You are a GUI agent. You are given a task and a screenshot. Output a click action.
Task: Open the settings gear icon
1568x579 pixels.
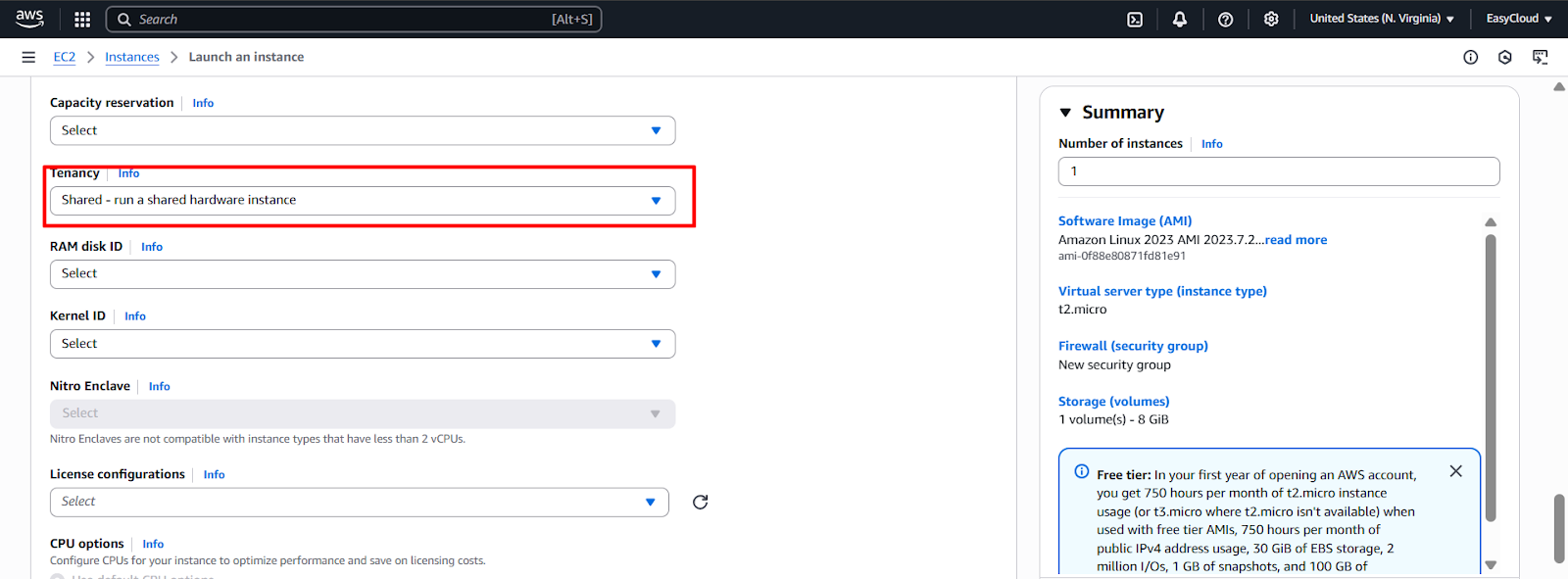[1271, 19]
